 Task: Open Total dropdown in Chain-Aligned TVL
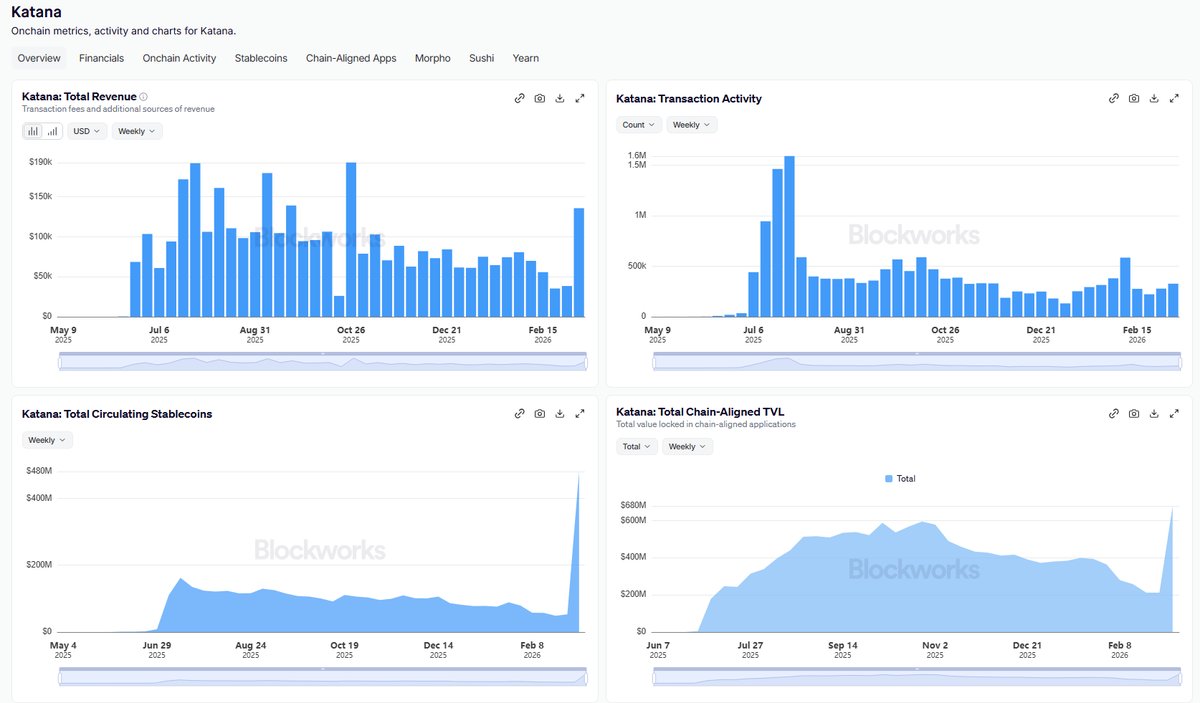[637, 447]
